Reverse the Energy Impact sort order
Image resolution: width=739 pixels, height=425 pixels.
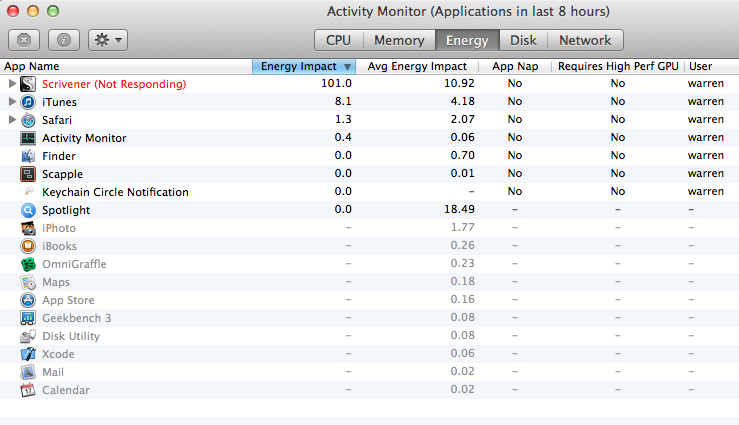tap(304, 66)
